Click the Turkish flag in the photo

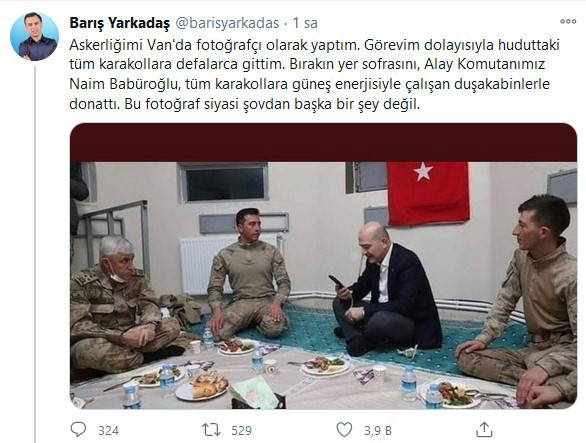coord(428,193)
